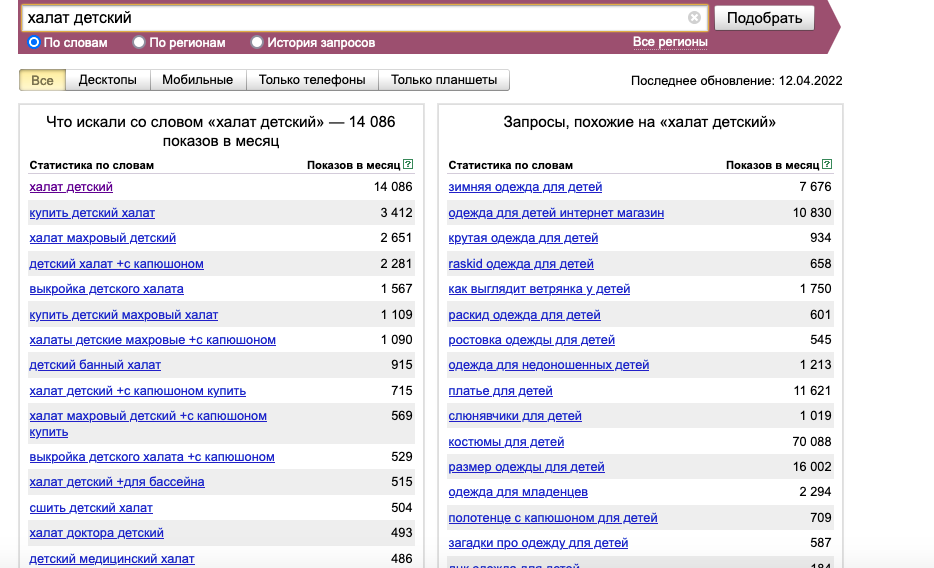934x568 pixels.
Task: Switch to the 'Мобильные' tab
Action: pyautogui.click(x=198, y=80)
